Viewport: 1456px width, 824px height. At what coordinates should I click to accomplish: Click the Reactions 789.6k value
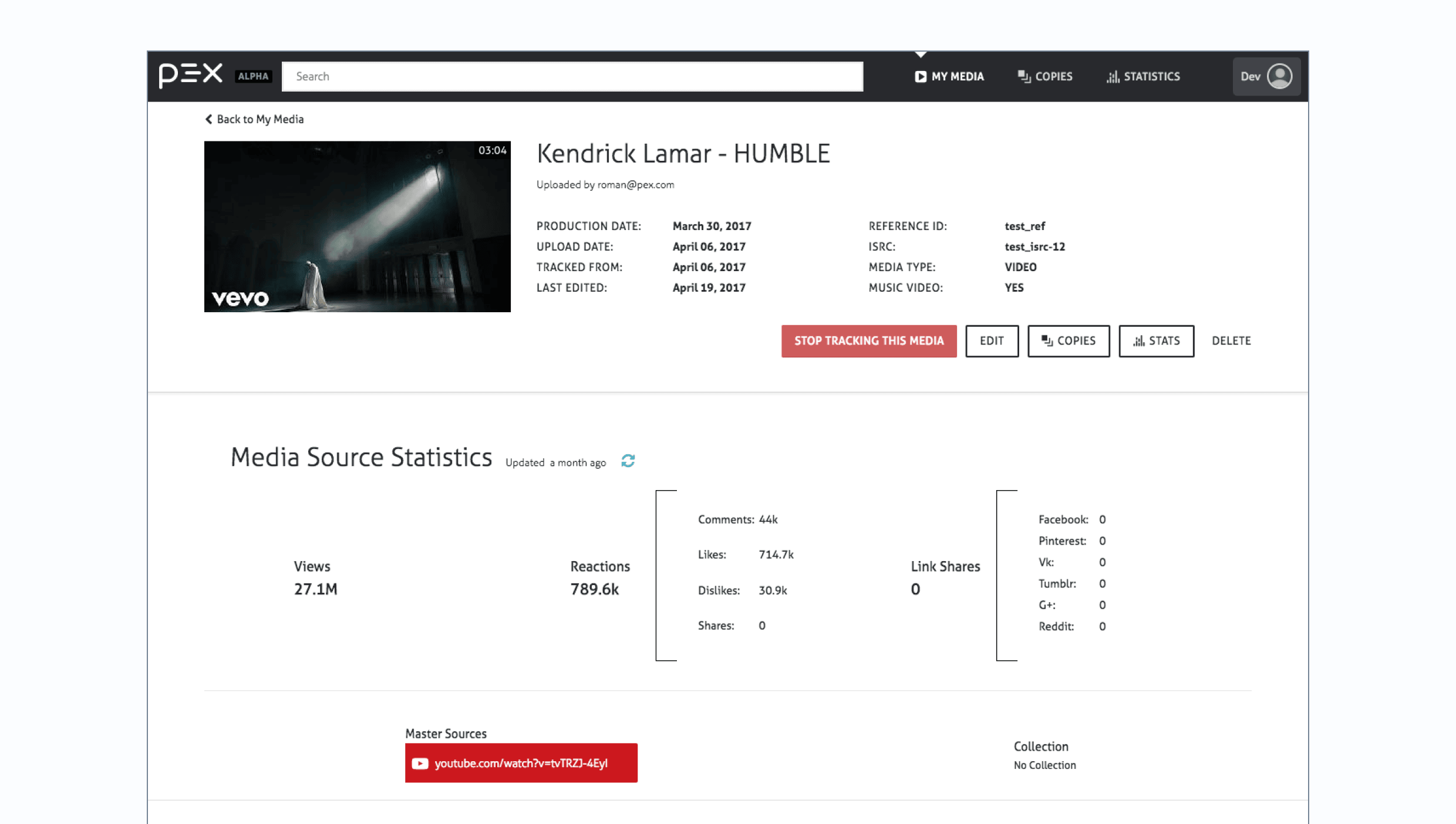595,589
